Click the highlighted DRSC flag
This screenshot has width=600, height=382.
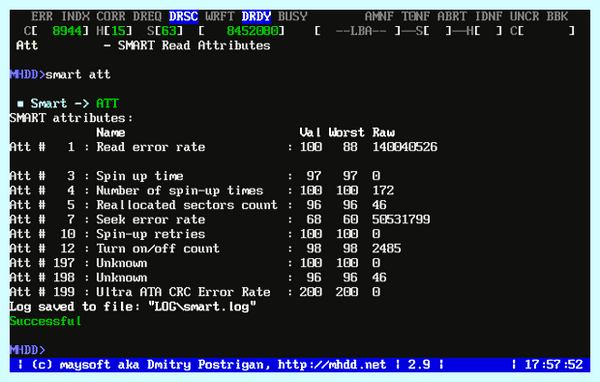[x=183, y=16]
